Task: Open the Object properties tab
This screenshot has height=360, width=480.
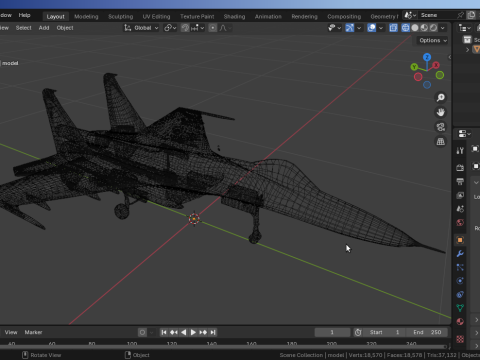Action: [x=460, y=240]
